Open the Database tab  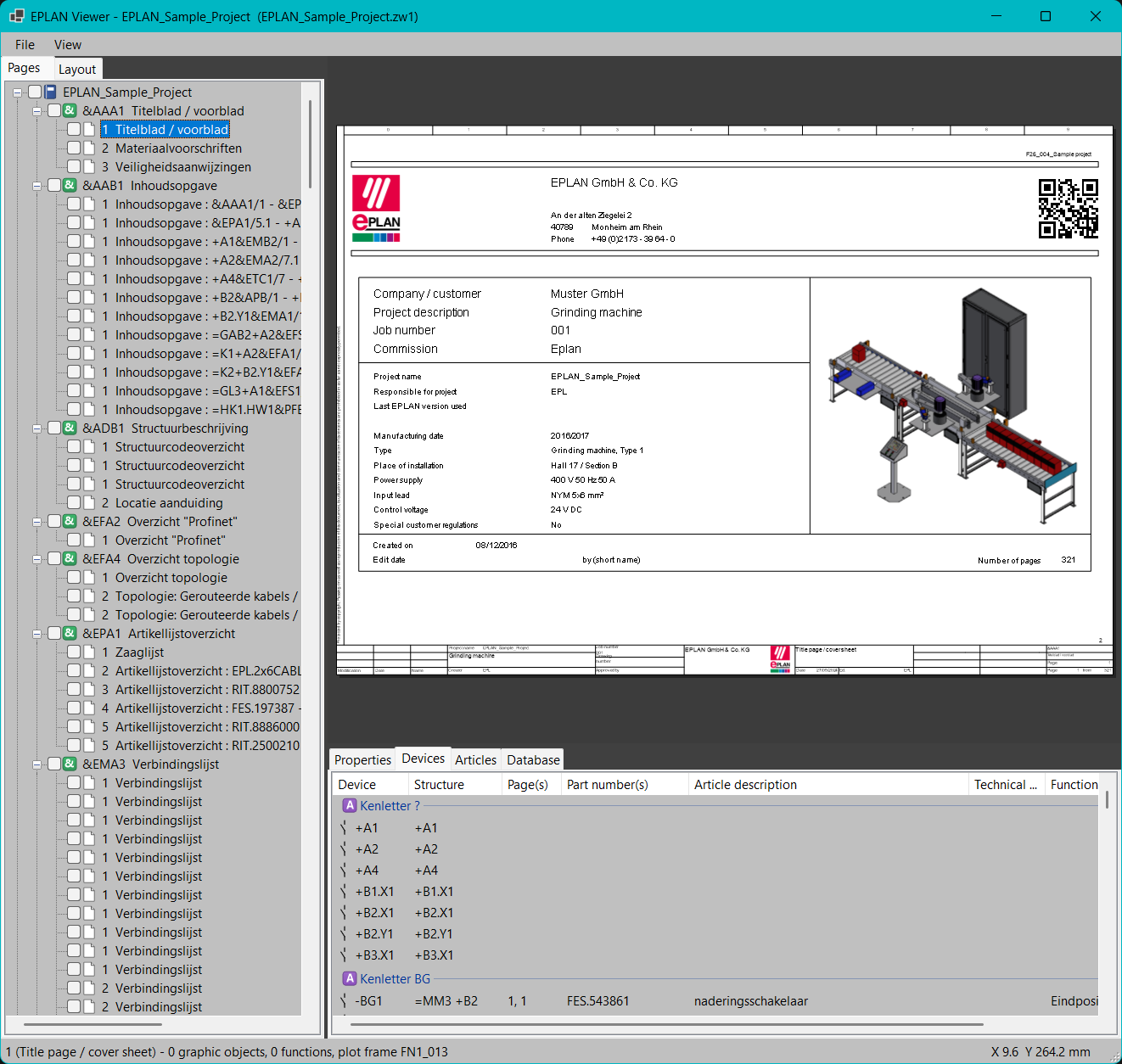coord(533,759)
